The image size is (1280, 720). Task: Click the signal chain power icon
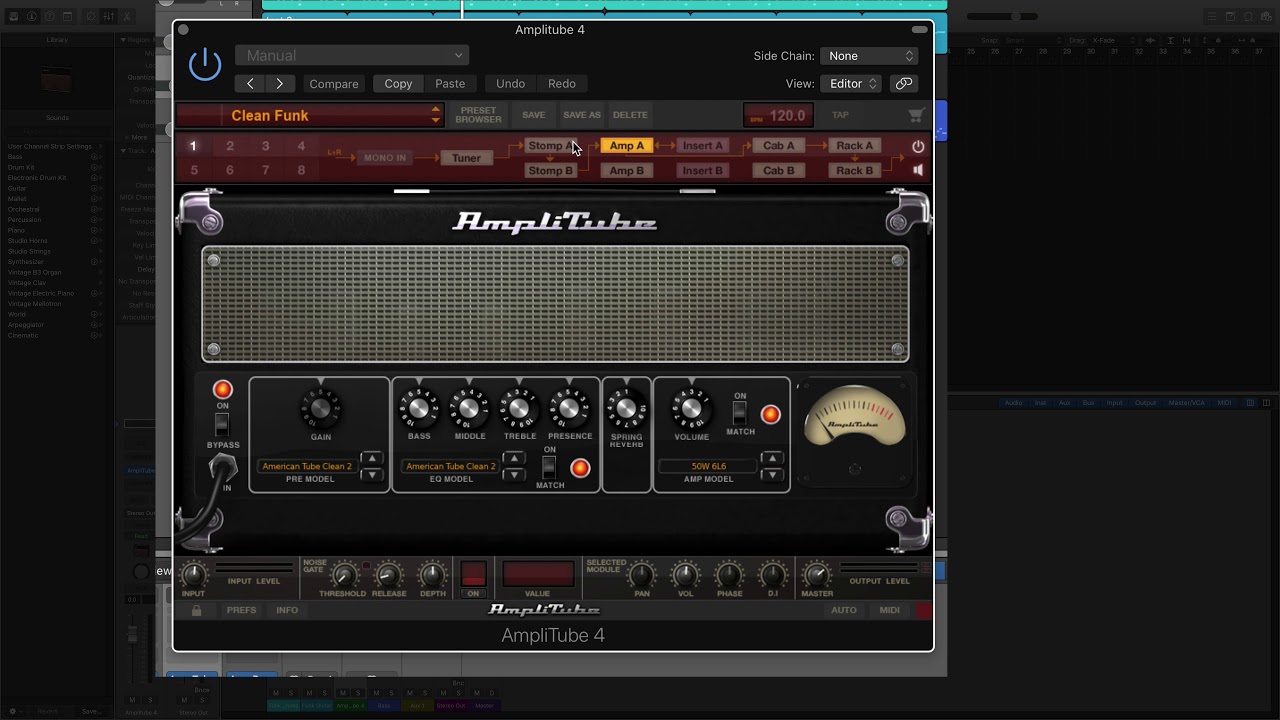pos(918,146)
